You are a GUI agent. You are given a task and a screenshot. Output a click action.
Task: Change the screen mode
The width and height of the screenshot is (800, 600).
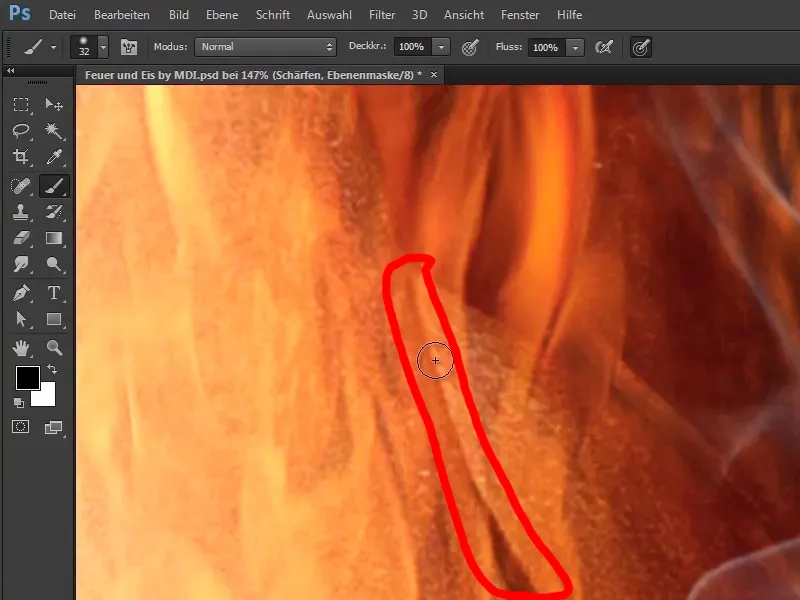(54, 427)
